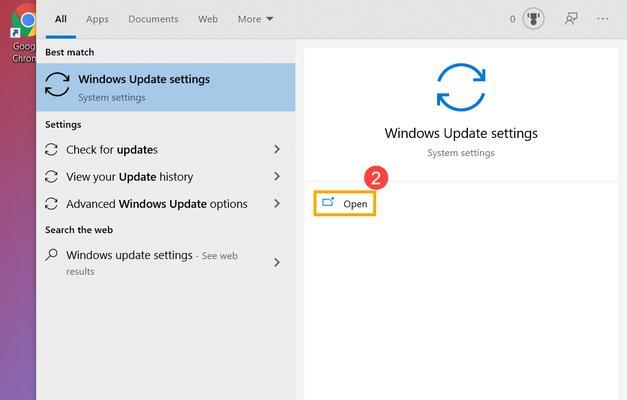Click the large blue Windows Update icon
This screenshot has height=400, width=627.
(x=461, y=87)
